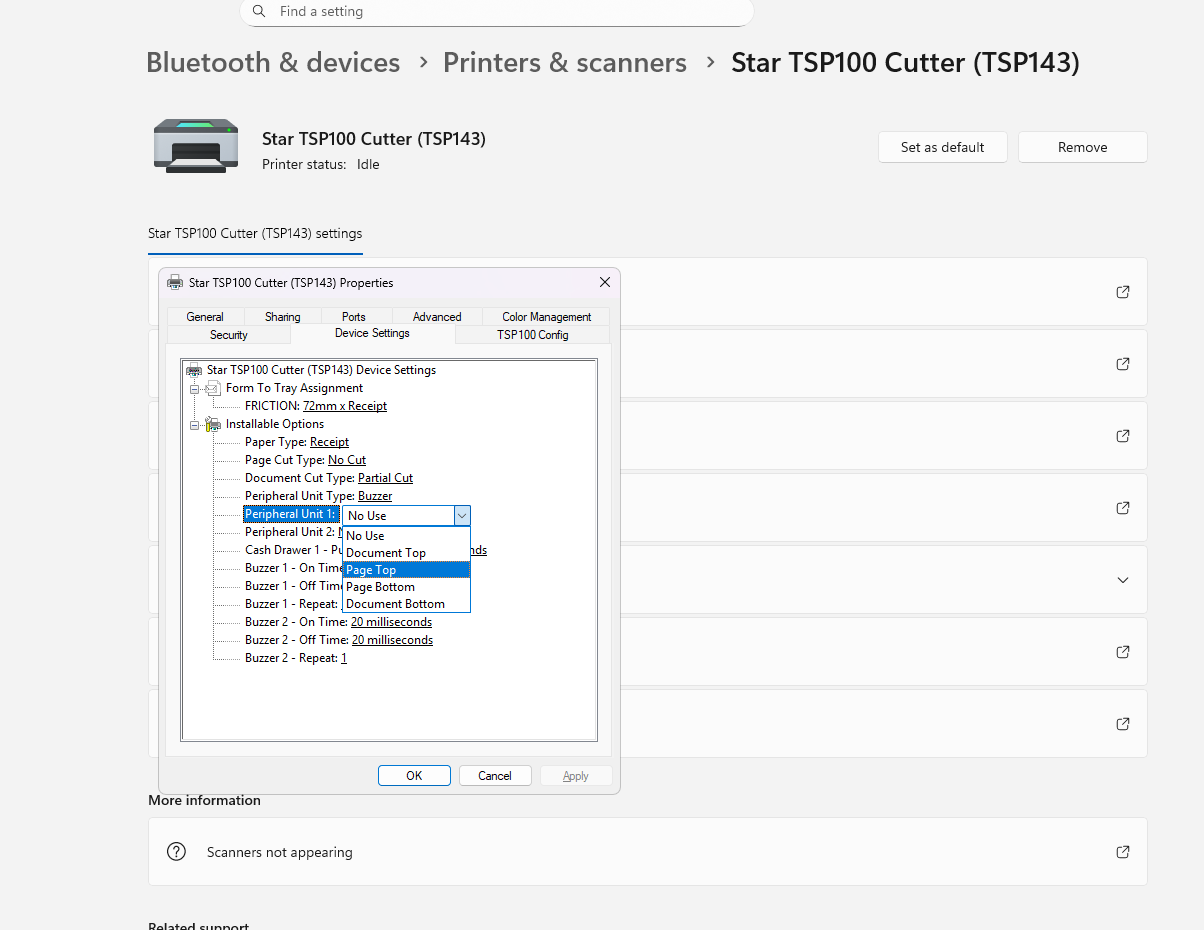Viewport: 1204px width, 930px height.
Task: Open the Ports tab
Action: 354,317
